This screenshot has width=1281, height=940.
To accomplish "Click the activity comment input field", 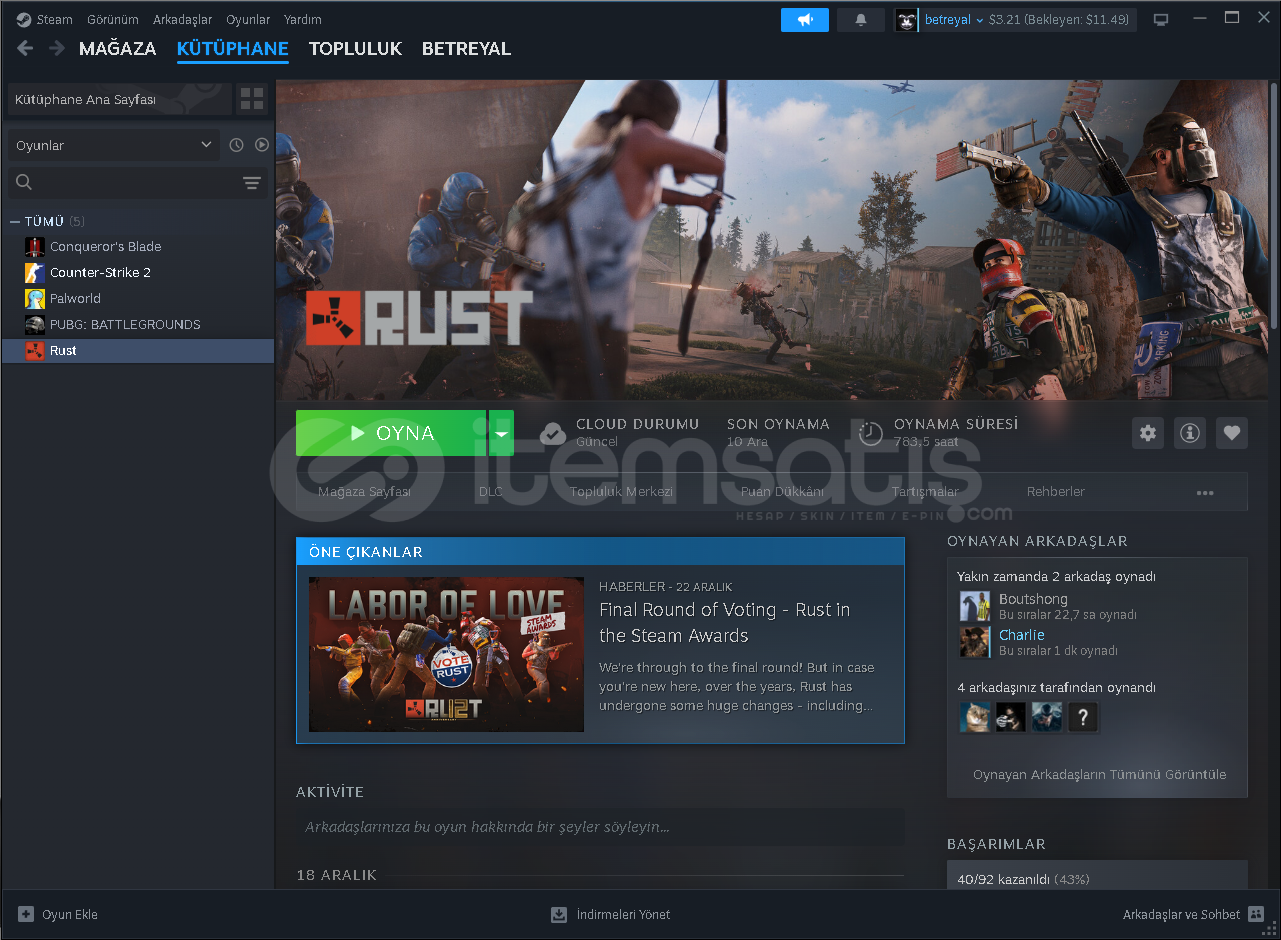I will [x=600, y=827].
